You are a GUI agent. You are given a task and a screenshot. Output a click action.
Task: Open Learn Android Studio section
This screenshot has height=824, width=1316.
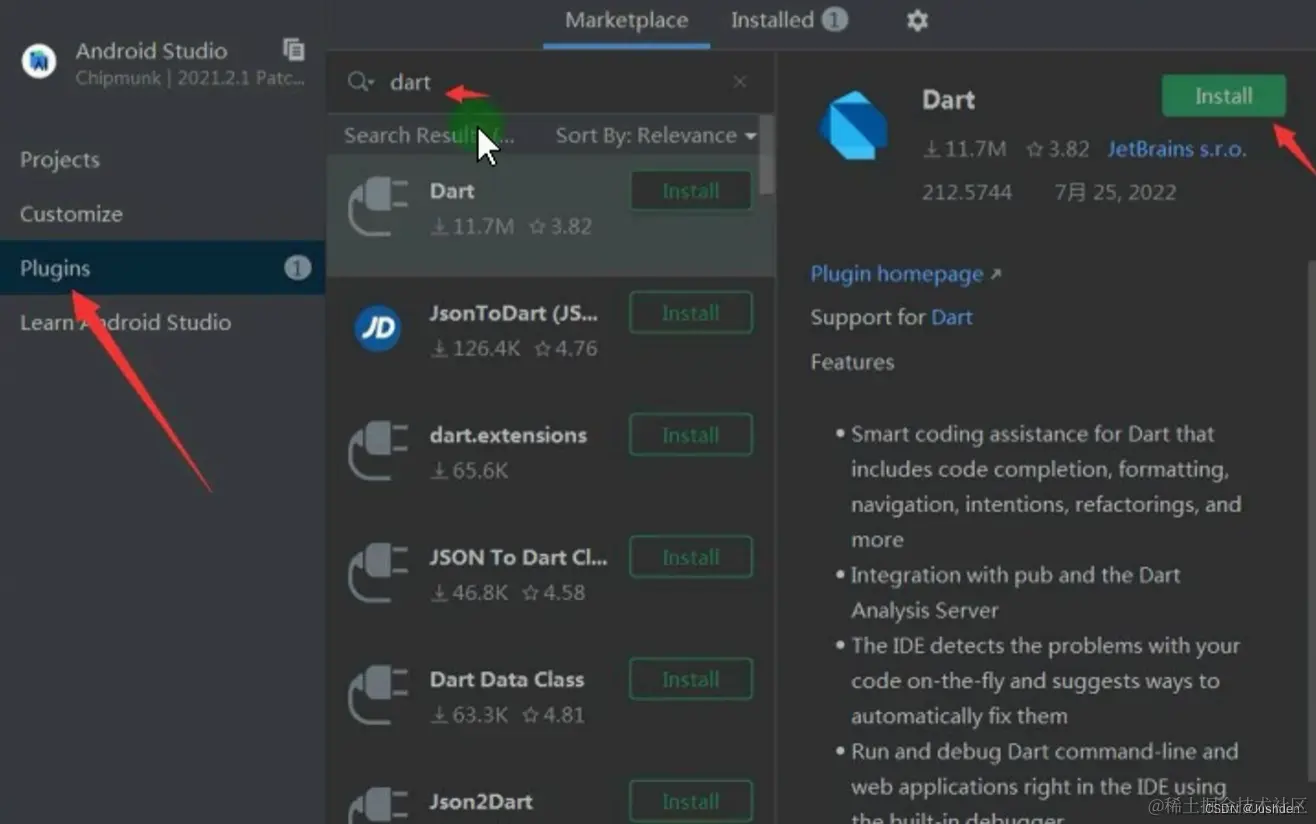[x=125, y=322]
